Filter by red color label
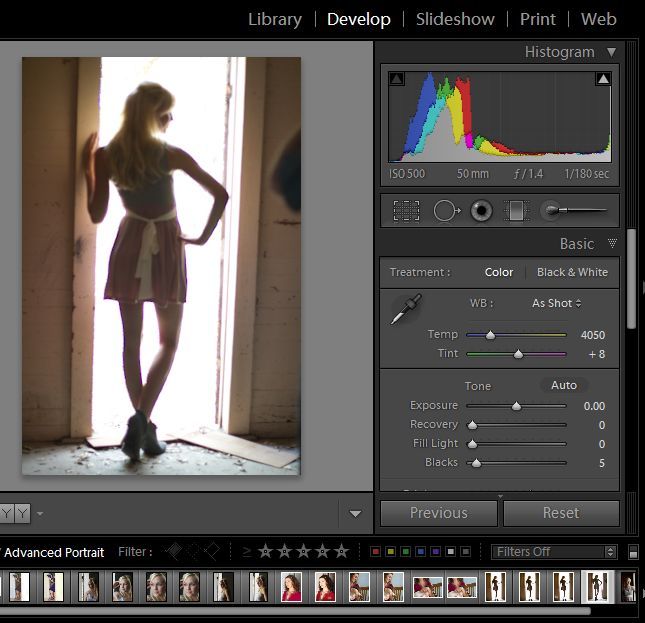The image size is (645, 623). click(375, 551)
